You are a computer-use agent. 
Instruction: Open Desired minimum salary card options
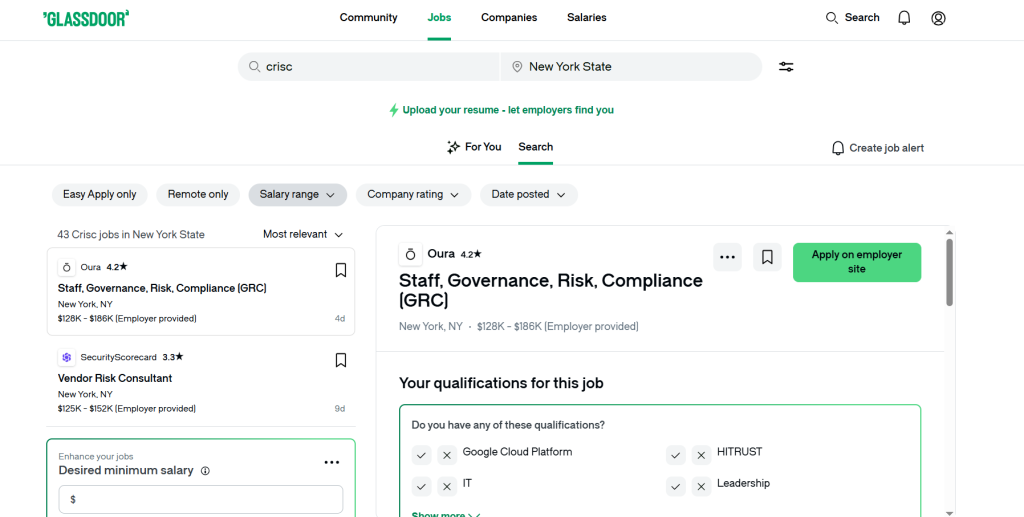332,463
